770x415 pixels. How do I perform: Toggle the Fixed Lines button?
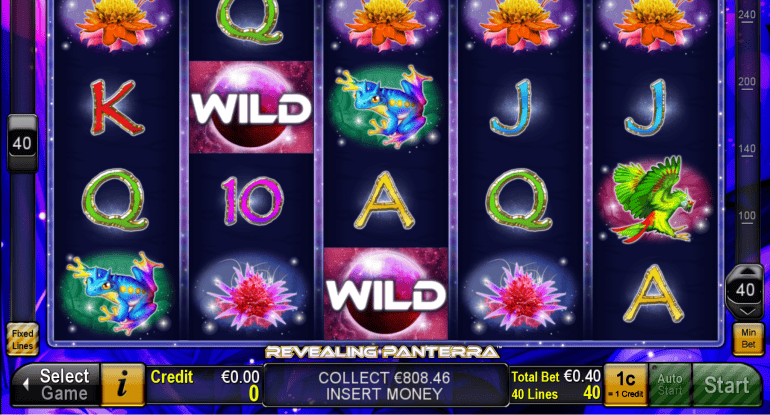coord(23,339)
